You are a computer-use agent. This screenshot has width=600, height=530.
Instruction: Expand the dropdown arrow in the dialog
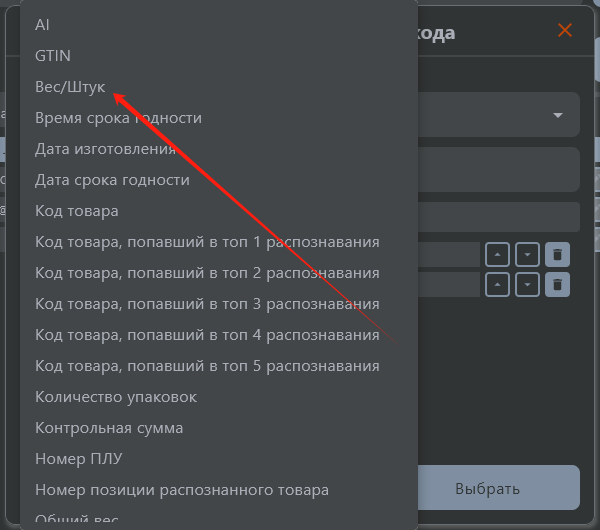[558, 115]
